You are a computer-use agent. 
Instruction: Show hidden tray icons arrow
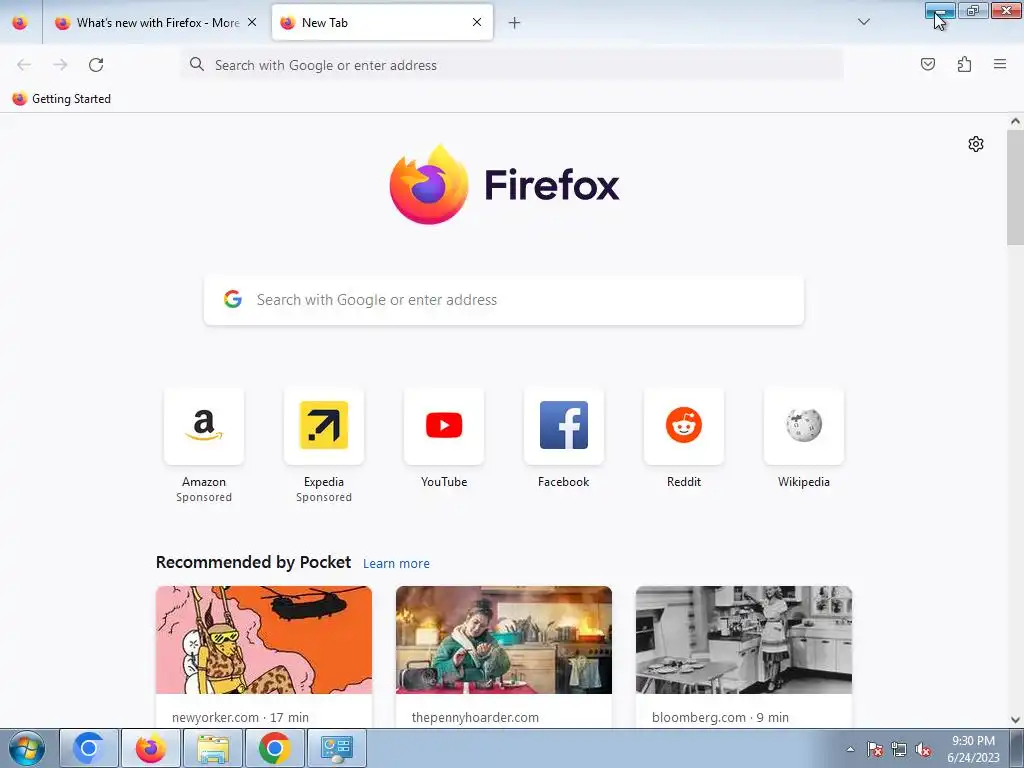[850, 749]
